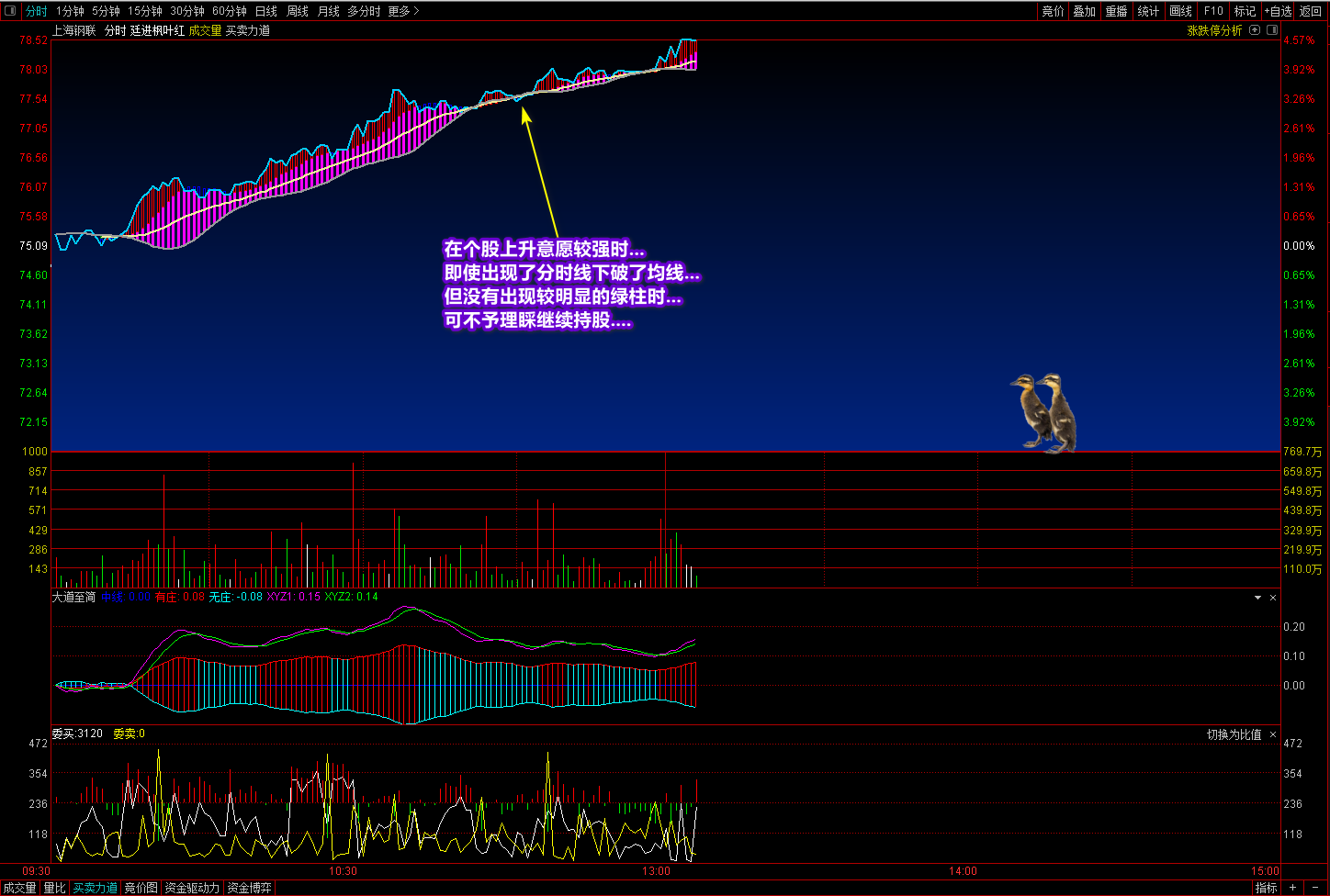Switch to 月线 monthly chart
Viewport: 1330px width, 896px height.
(x=328, y=11)
